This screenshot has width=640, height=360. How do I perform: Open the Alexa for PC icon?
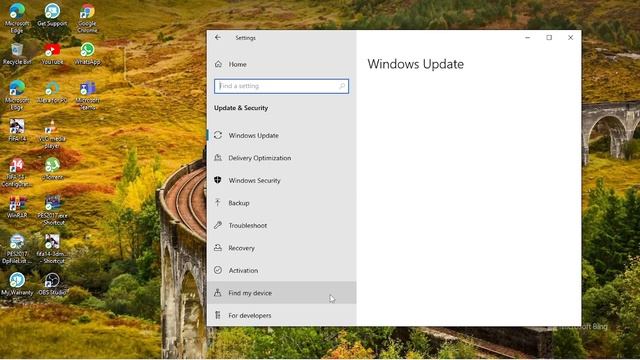(52, 92)
